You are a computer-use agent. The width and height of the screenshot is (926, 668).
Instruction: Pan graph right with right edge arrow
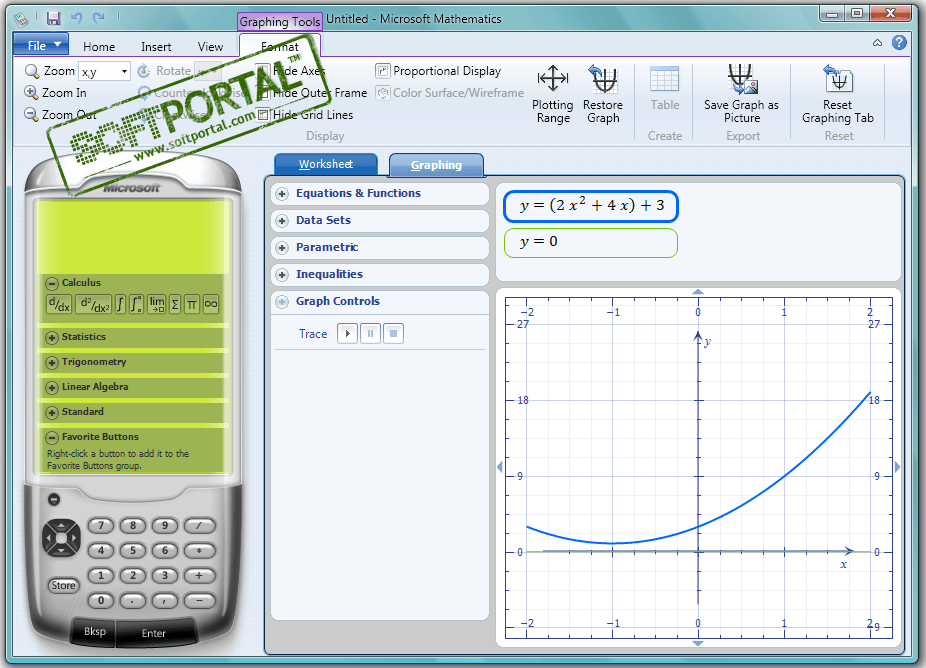point(897,467)
